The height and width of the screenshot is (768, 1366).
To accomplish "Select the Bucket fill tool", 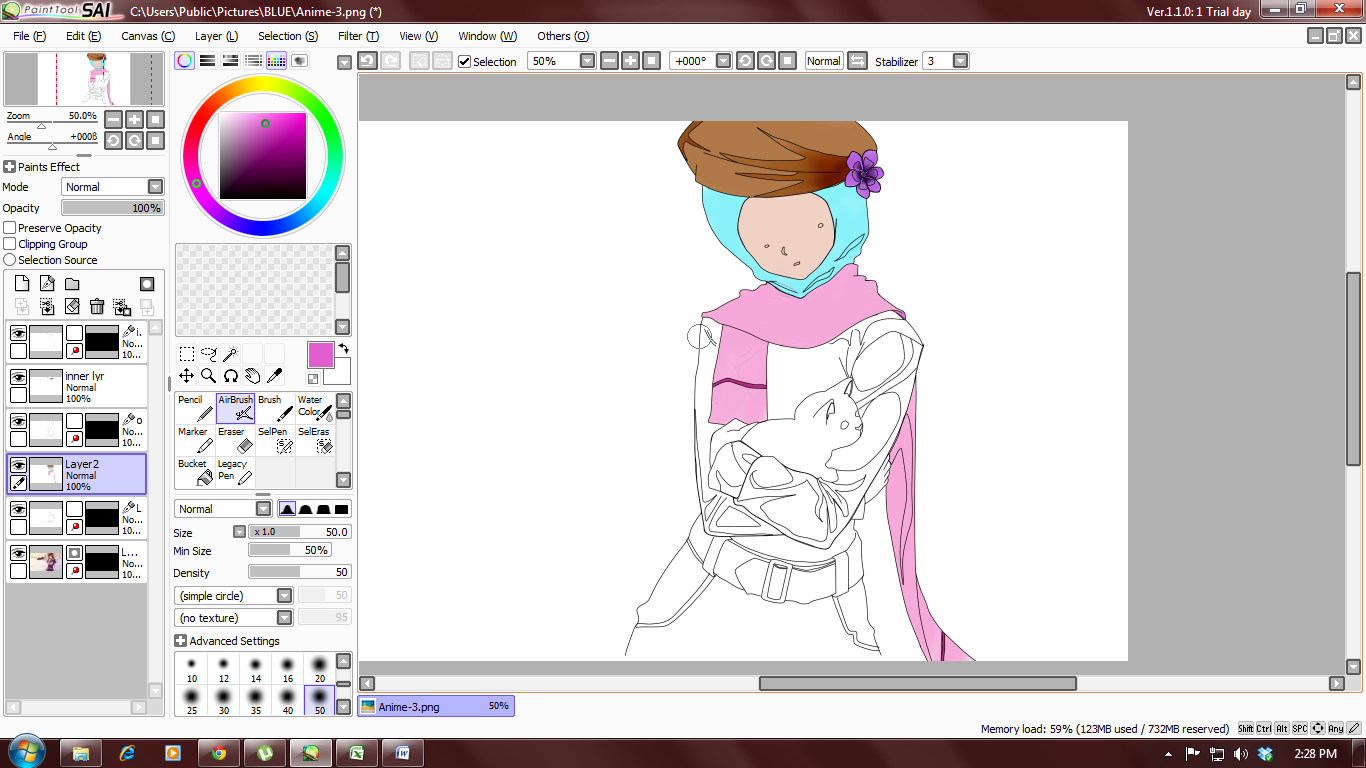I will [195, 472].
